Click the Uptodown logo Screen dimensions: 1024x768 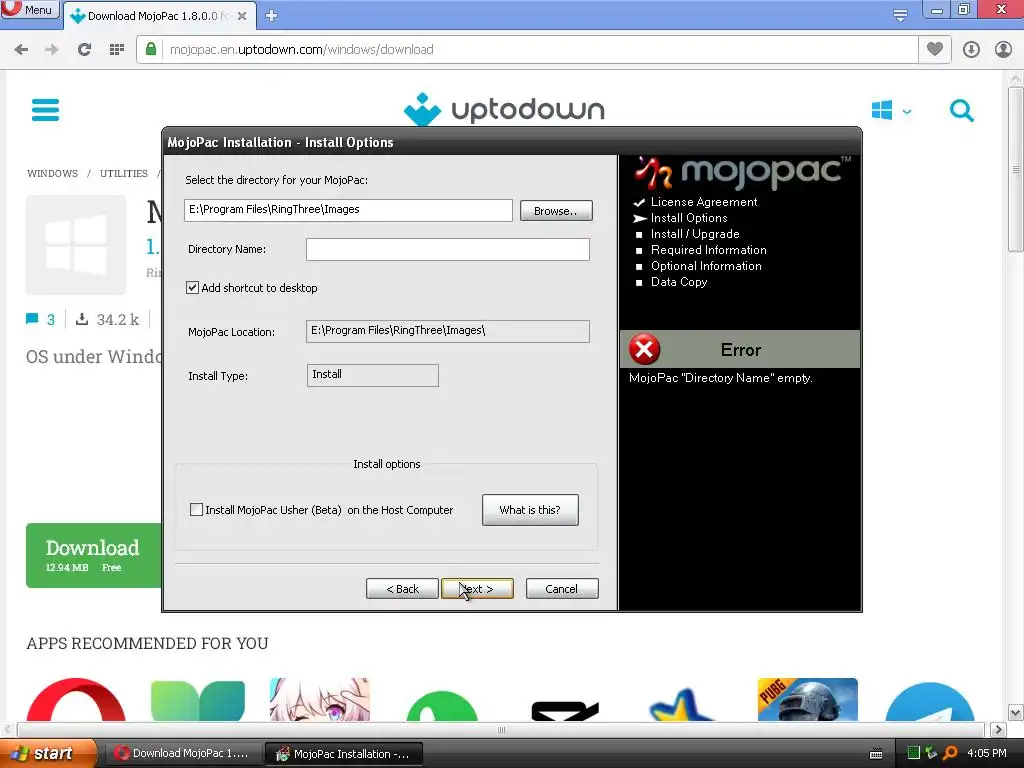[504, 109]
